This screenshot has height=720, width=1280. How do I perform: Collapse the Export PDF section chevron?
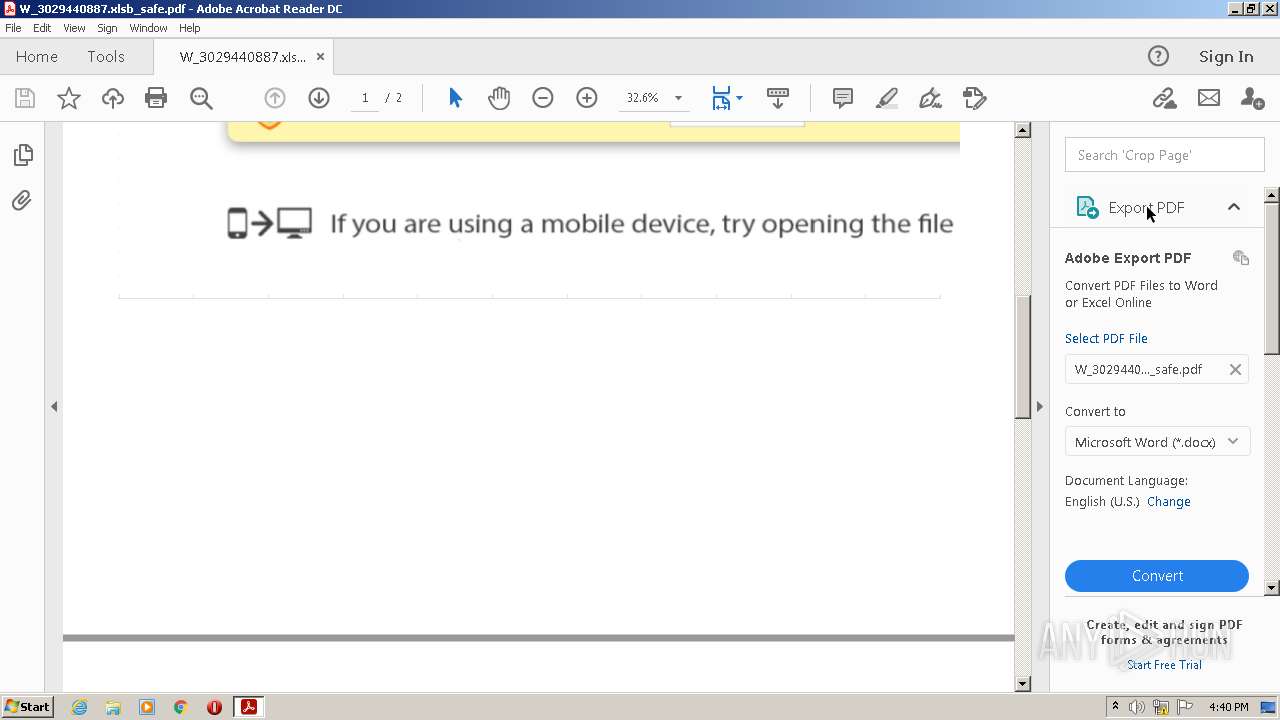1234,207
